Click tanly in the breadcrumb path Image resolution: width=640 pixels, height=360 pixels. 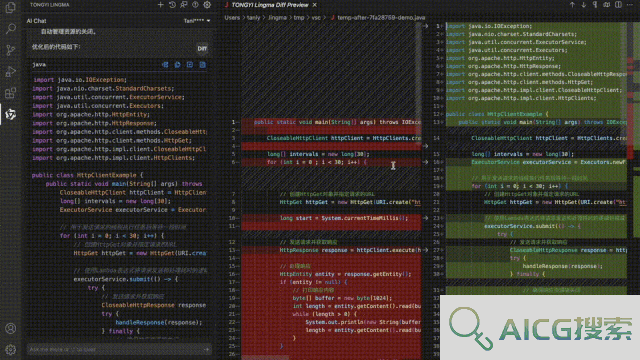coord(253,18)
